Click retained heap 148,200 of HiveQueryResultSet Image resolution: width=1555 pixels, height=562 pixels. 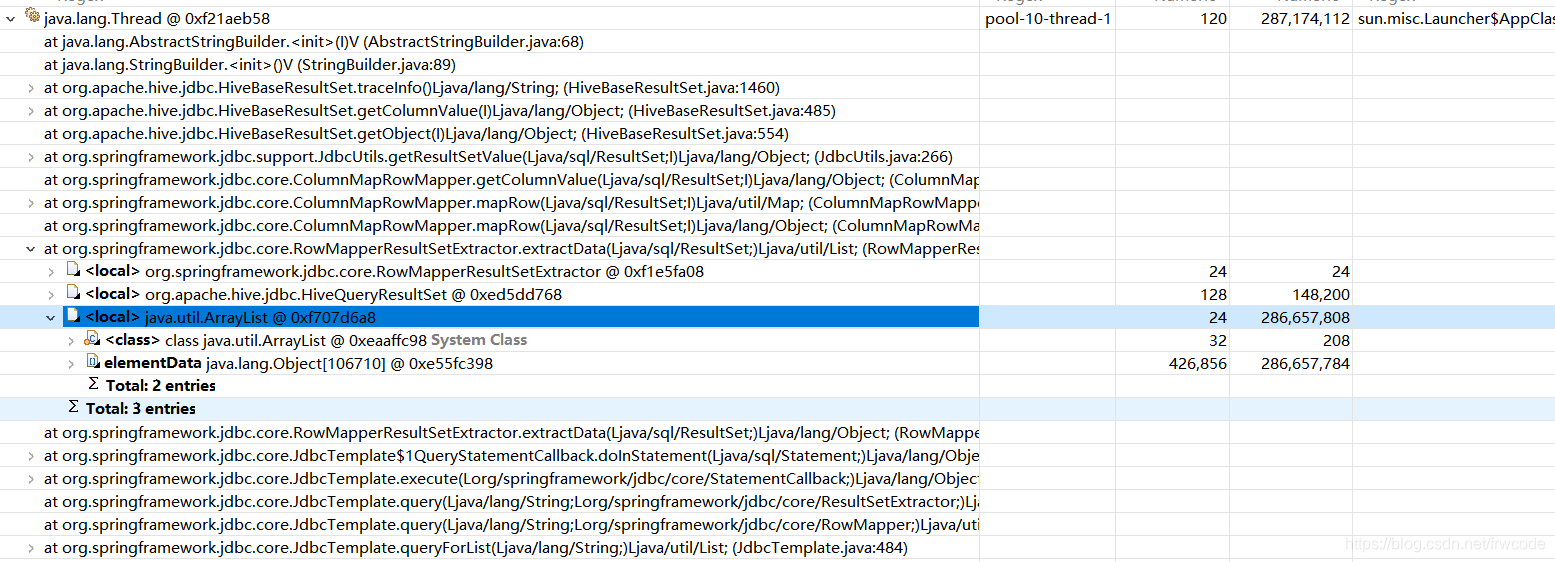(1321, 295)
